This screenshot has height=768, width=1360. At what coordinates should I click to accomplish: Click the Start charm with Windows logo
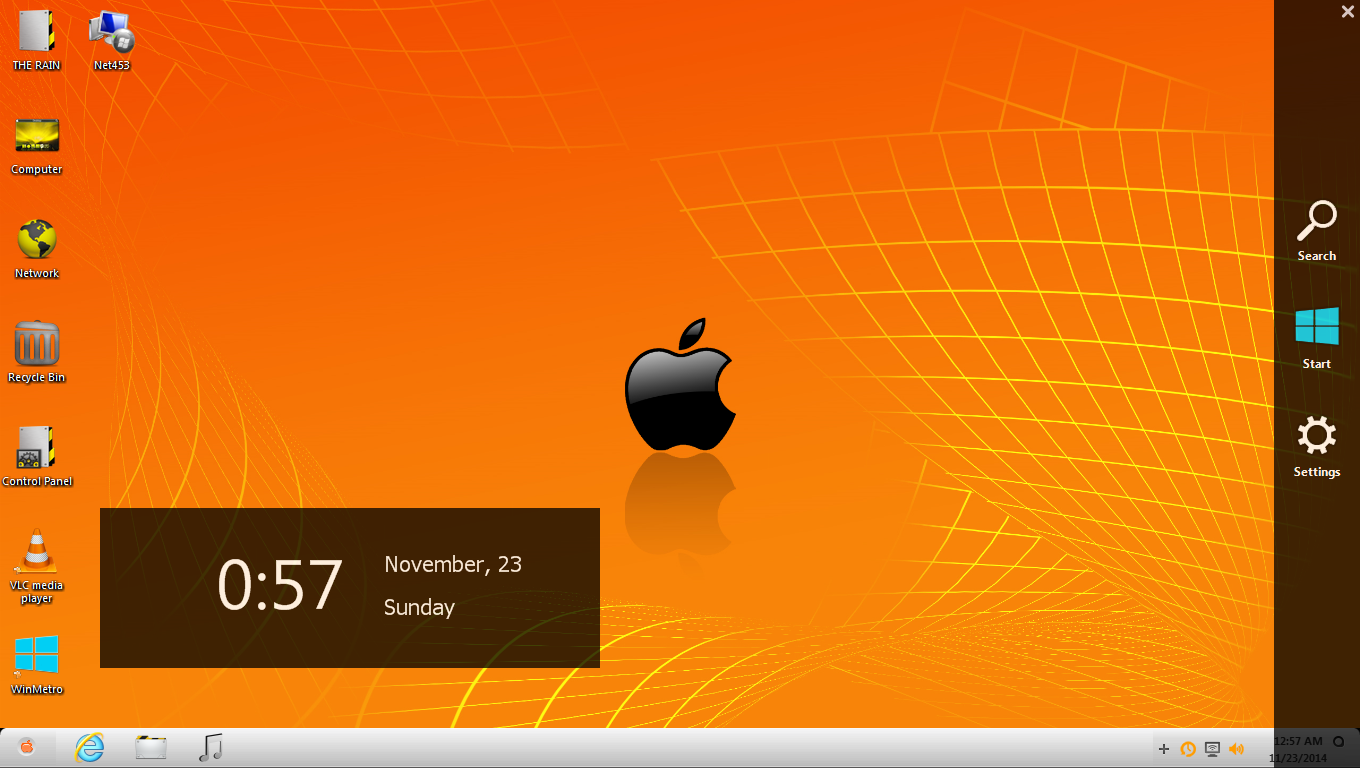click(1317, 338)
